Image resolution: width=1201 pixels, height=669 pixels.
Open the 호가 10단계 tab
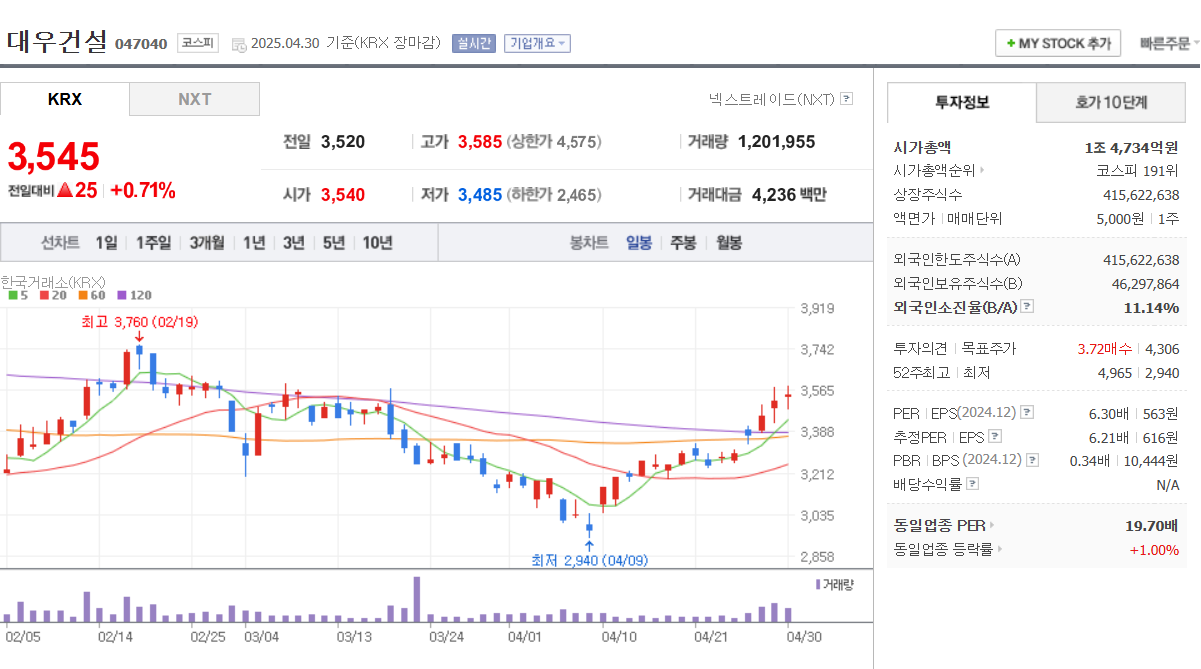point(1111,103)
